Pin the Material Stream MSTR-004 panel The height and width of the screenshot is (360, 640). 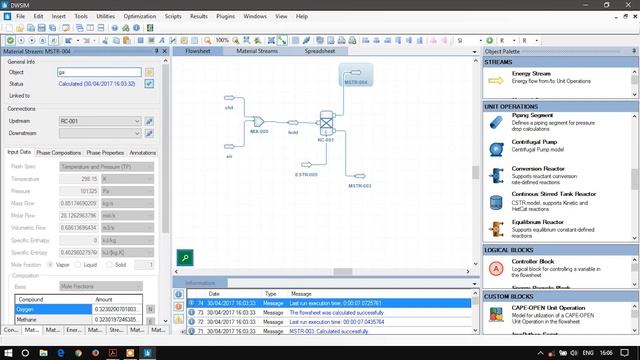(157, 51)
